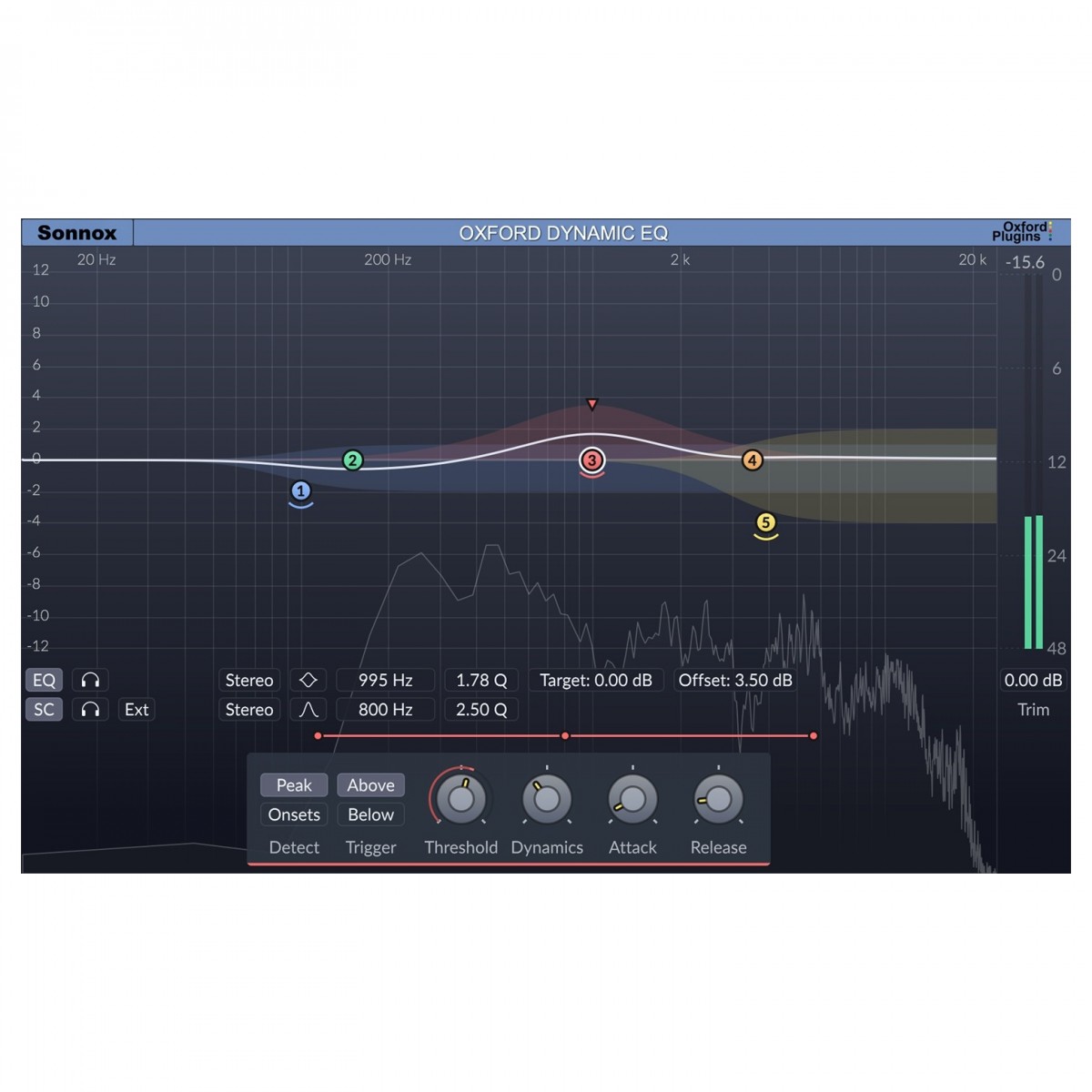Click the 995 Hz frequency field

pos(385,680)
